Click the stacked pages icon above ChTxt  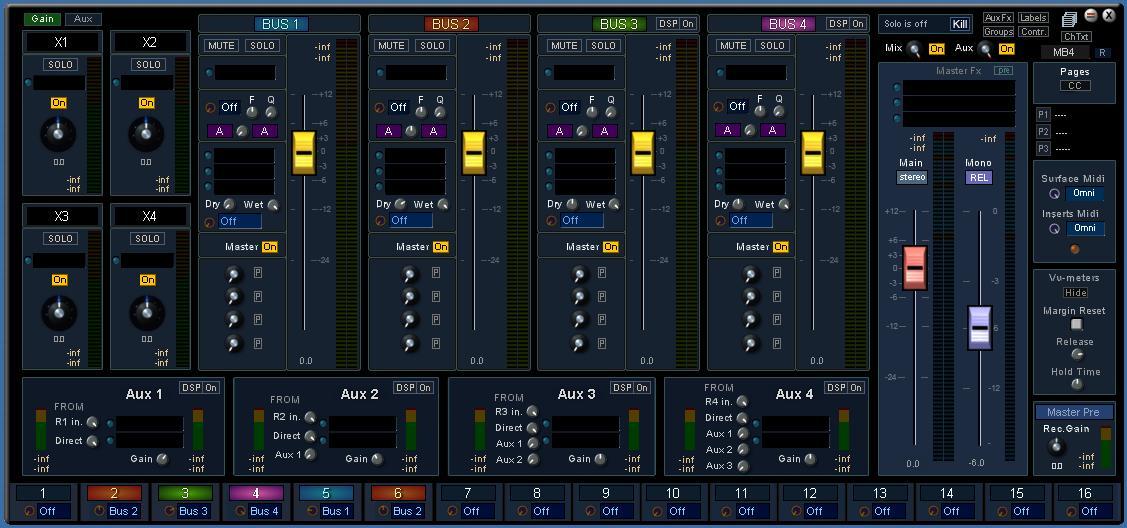click(1069, 19)
